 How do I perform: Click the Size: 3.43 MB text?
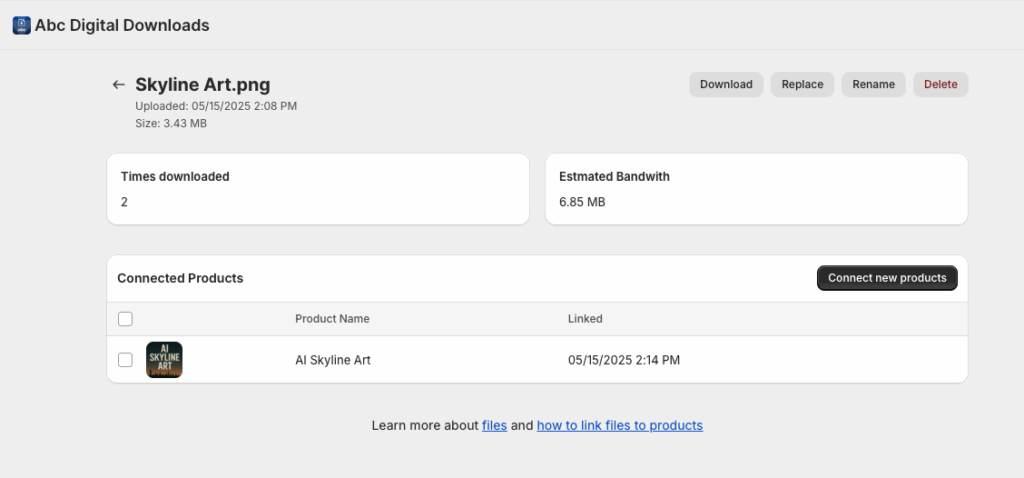pos(171,123)
